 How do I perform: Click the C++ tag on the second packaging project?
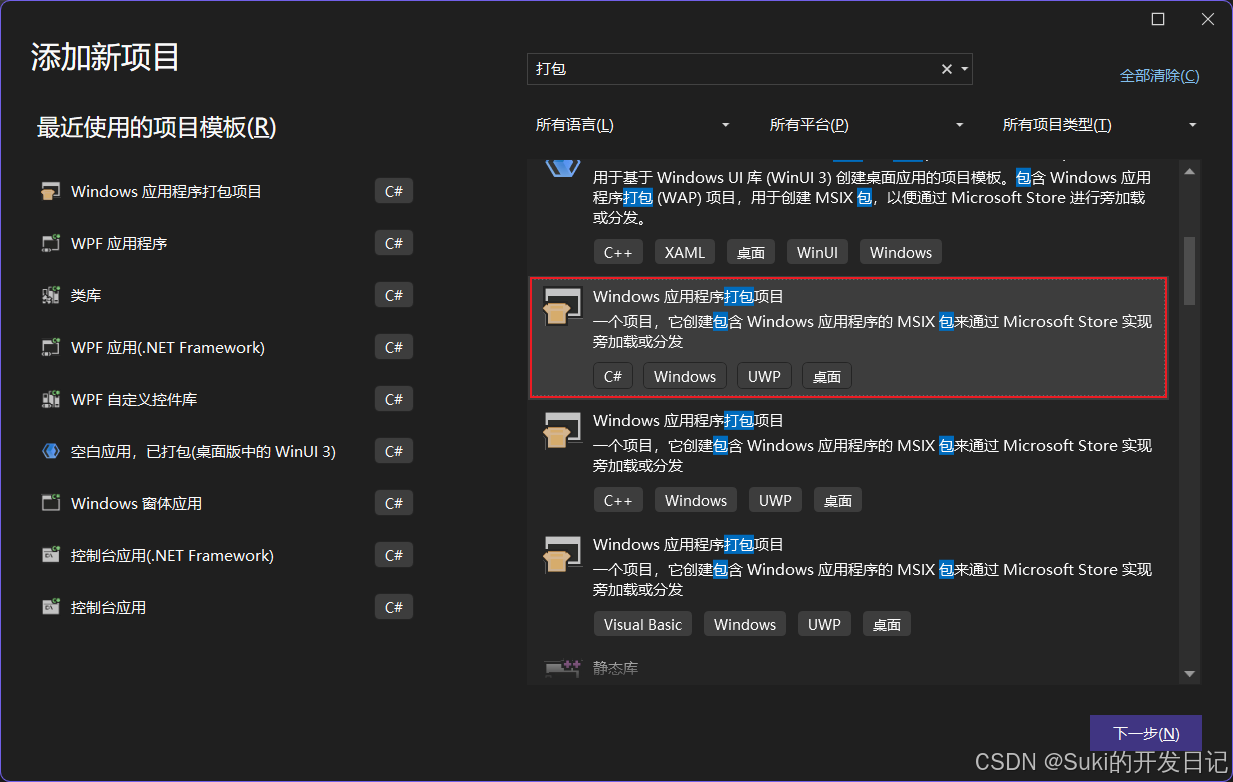[x=618, y=500]
